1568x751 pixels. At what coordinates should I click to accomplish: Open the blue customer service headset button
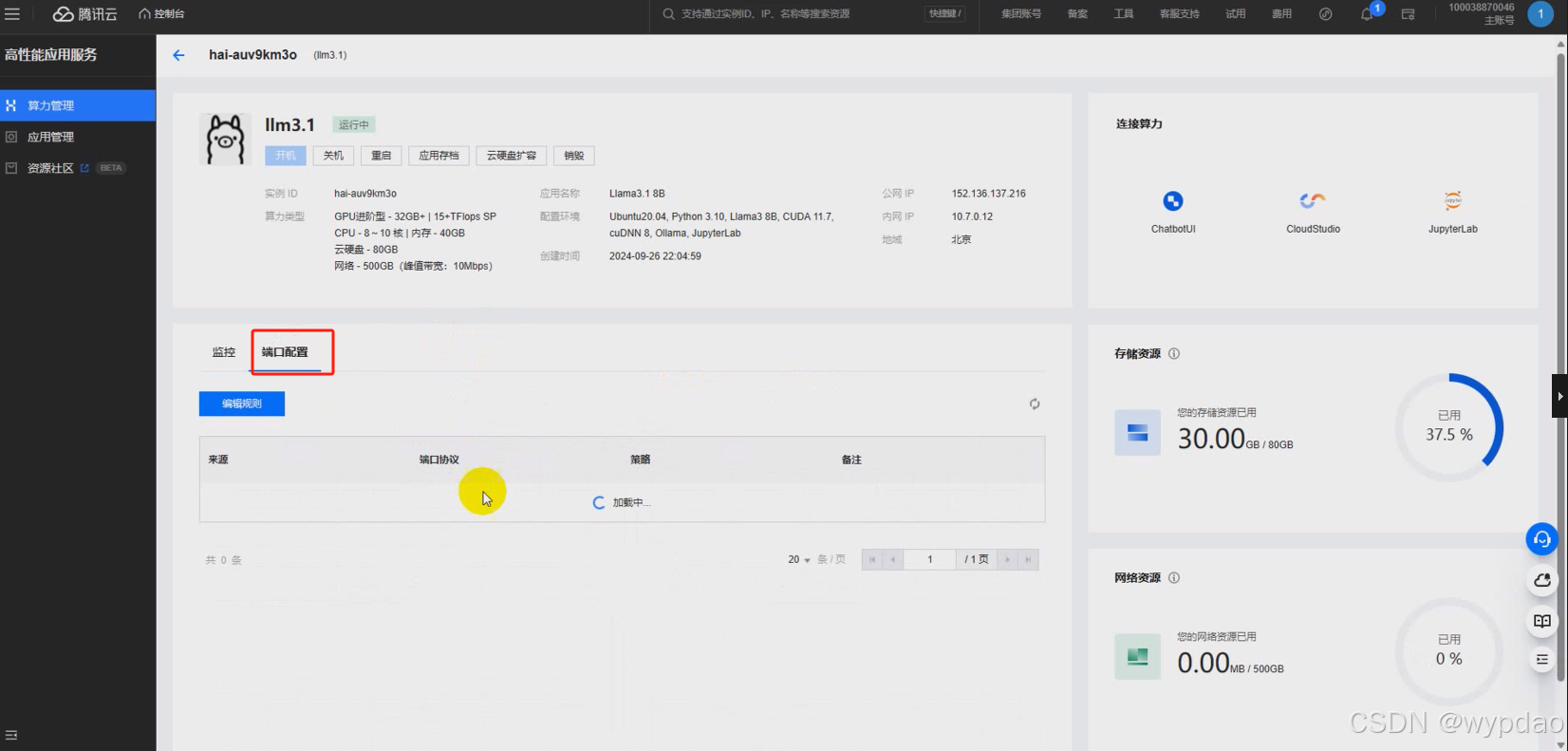(1542, 539)
